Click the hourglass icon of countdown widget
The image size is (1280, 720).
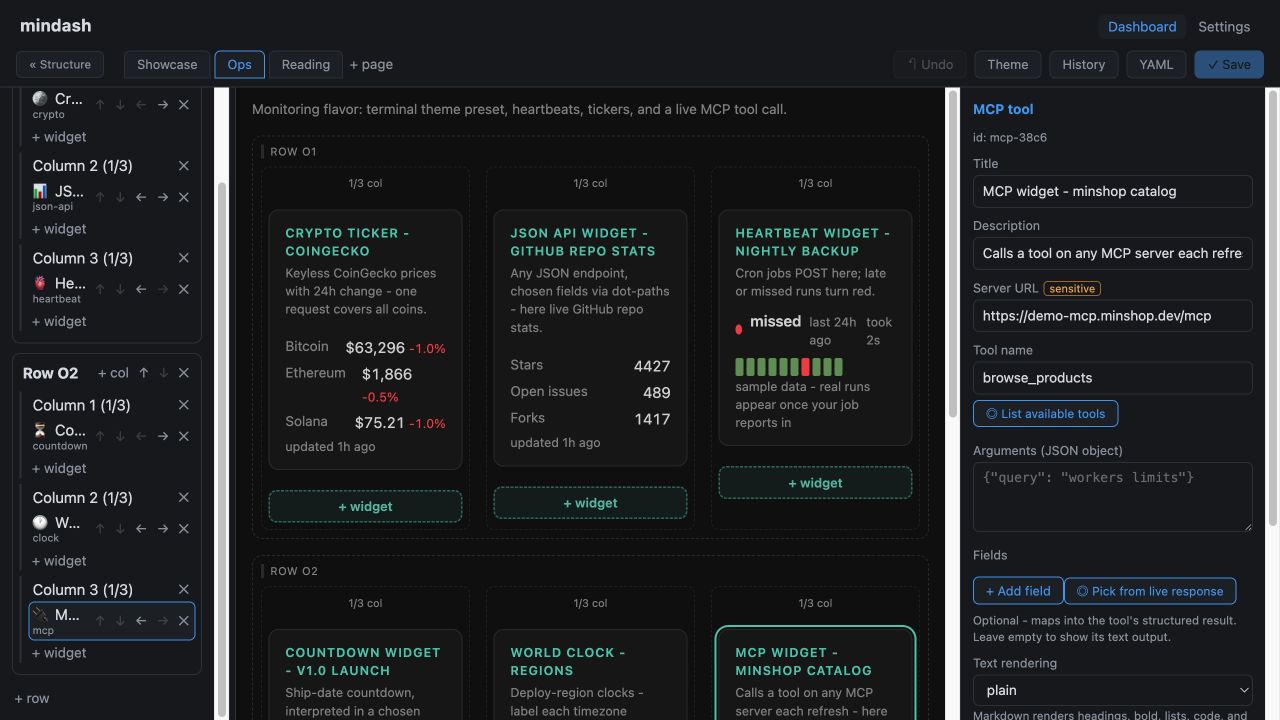pos(40,430)
